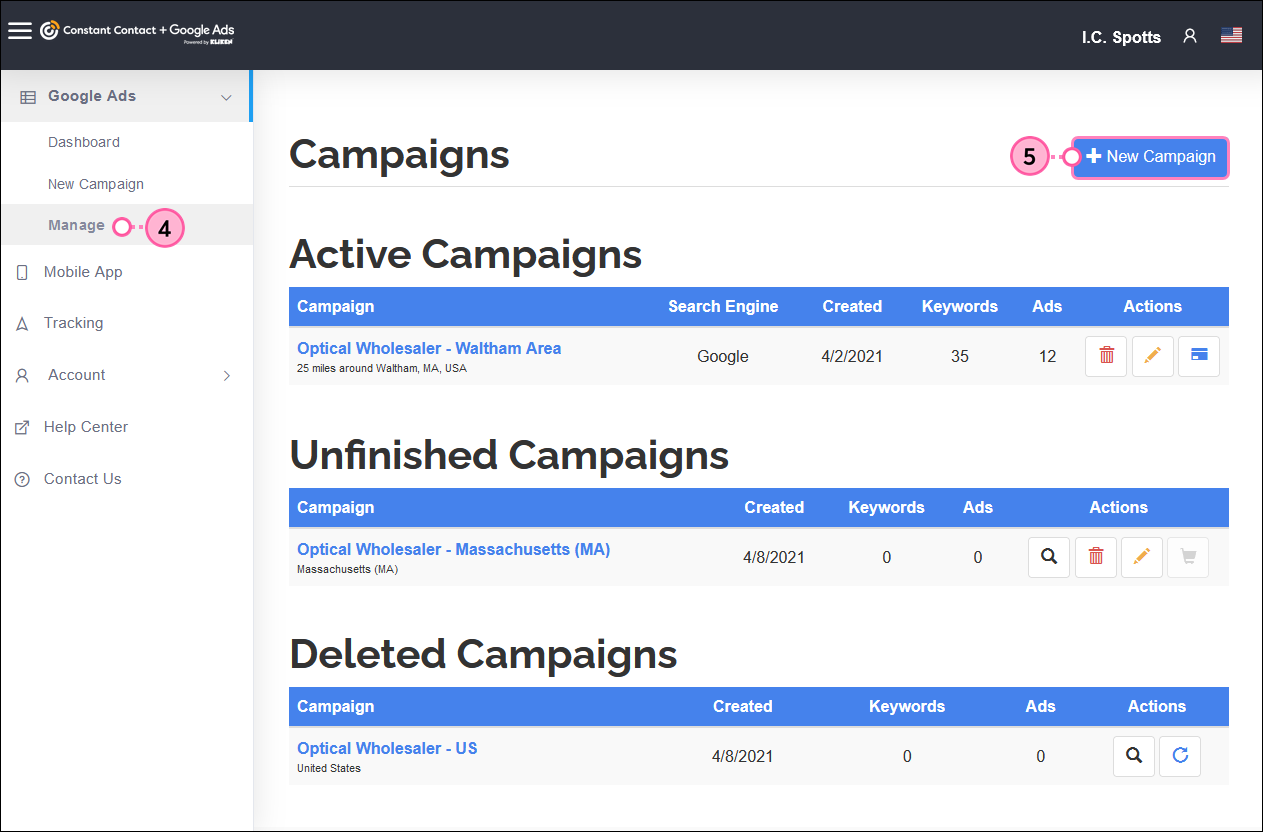Preview the Optical Wholesaler - US campaign
This screenshot has width=1263, height=832.
point(1134,756)
